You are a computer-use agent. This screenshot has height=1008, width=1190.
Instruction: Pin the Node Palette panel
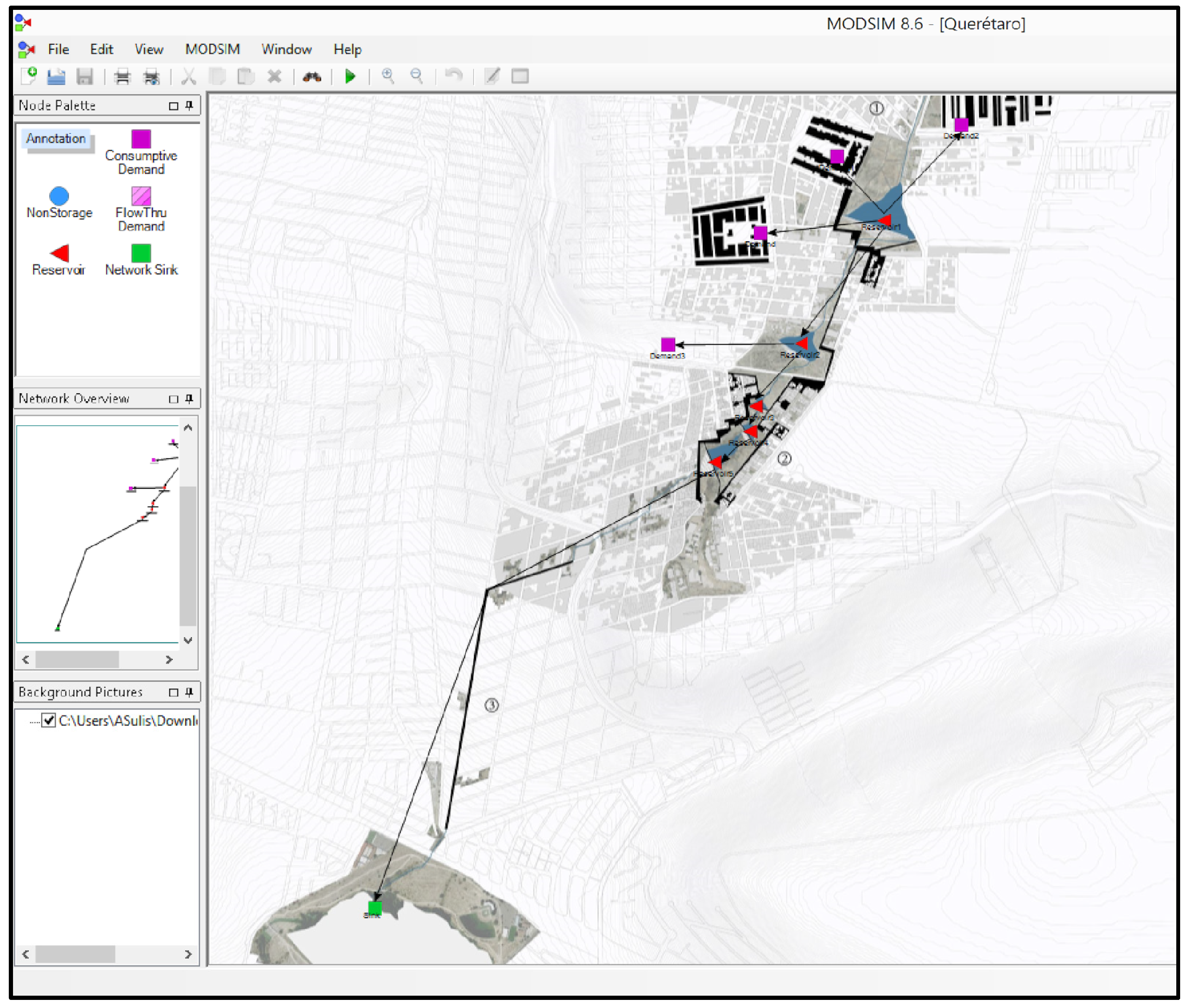190,106
